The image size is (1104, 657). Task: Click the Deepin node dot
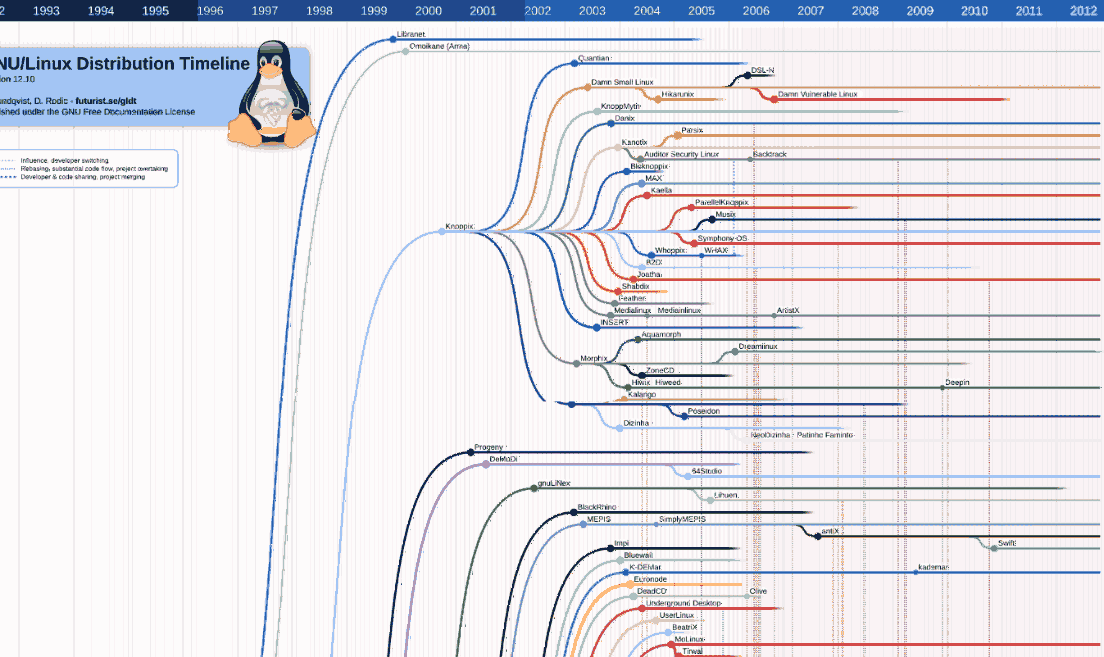coord(943,387)
